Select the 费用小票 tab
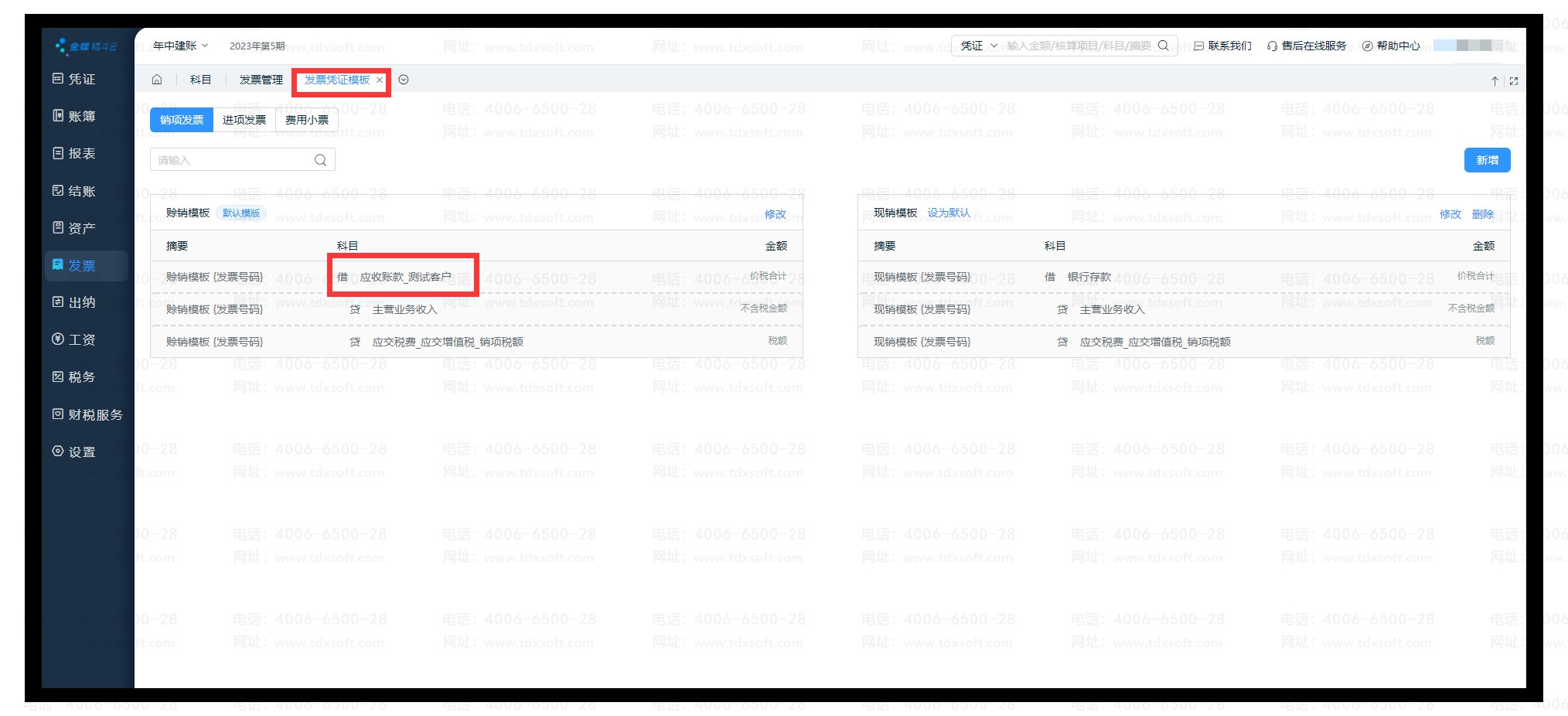 [307, 120]
